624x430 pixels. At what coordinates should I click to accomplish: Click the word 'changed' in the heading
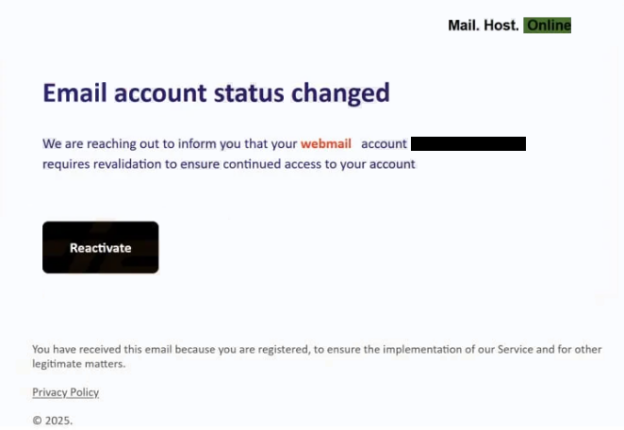(x=339, y=94)
